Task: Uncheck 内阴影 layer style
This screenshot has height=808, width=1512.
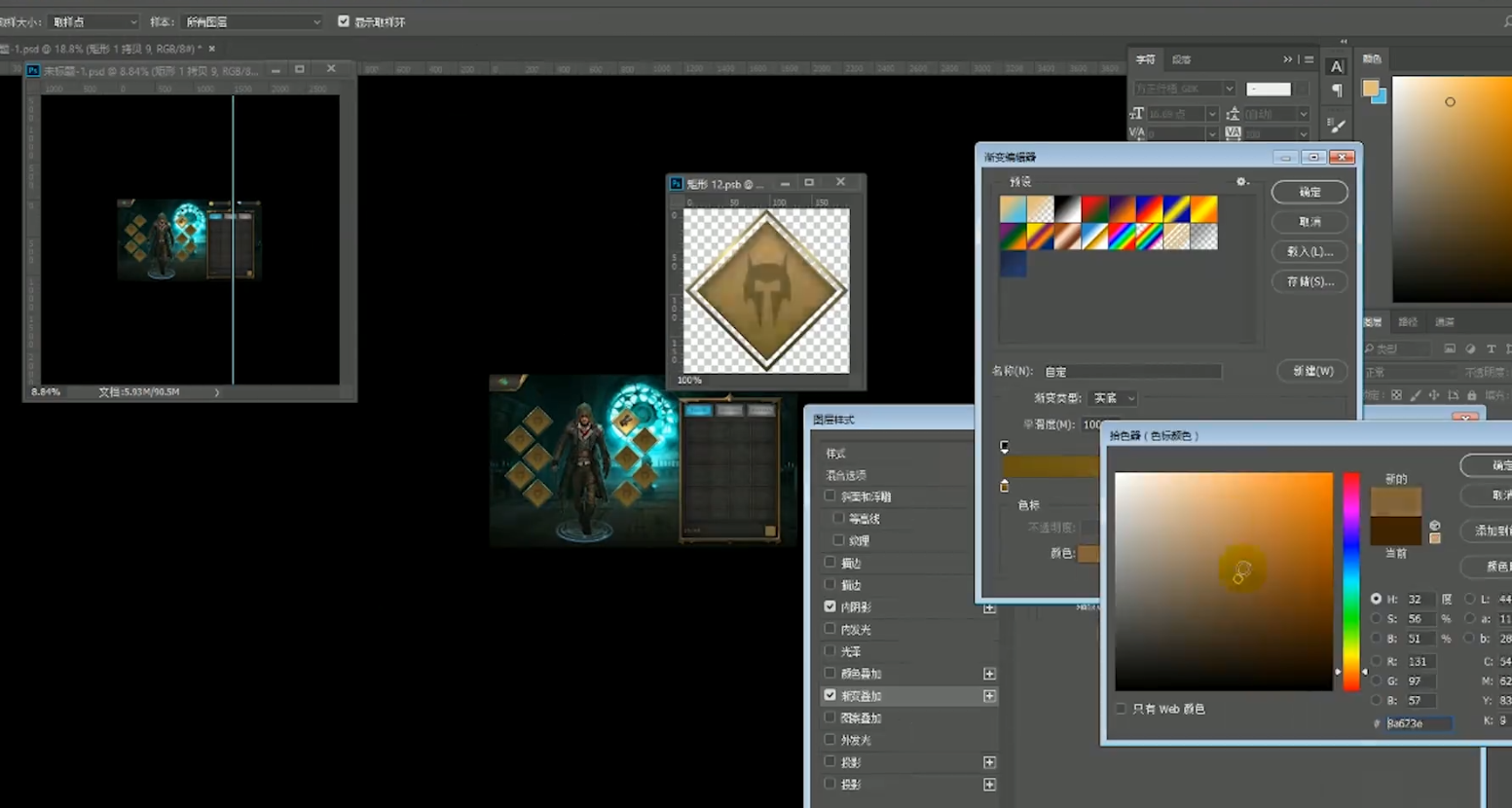Action: click(x=830, y=606)
